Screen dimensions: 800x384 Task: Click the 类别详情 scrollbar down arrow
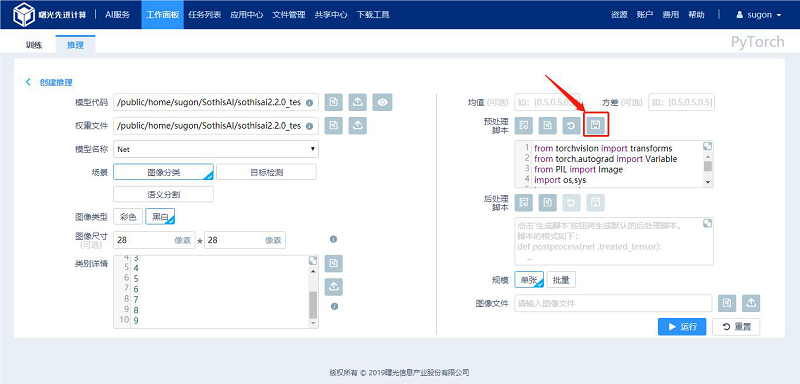[313, 323]
